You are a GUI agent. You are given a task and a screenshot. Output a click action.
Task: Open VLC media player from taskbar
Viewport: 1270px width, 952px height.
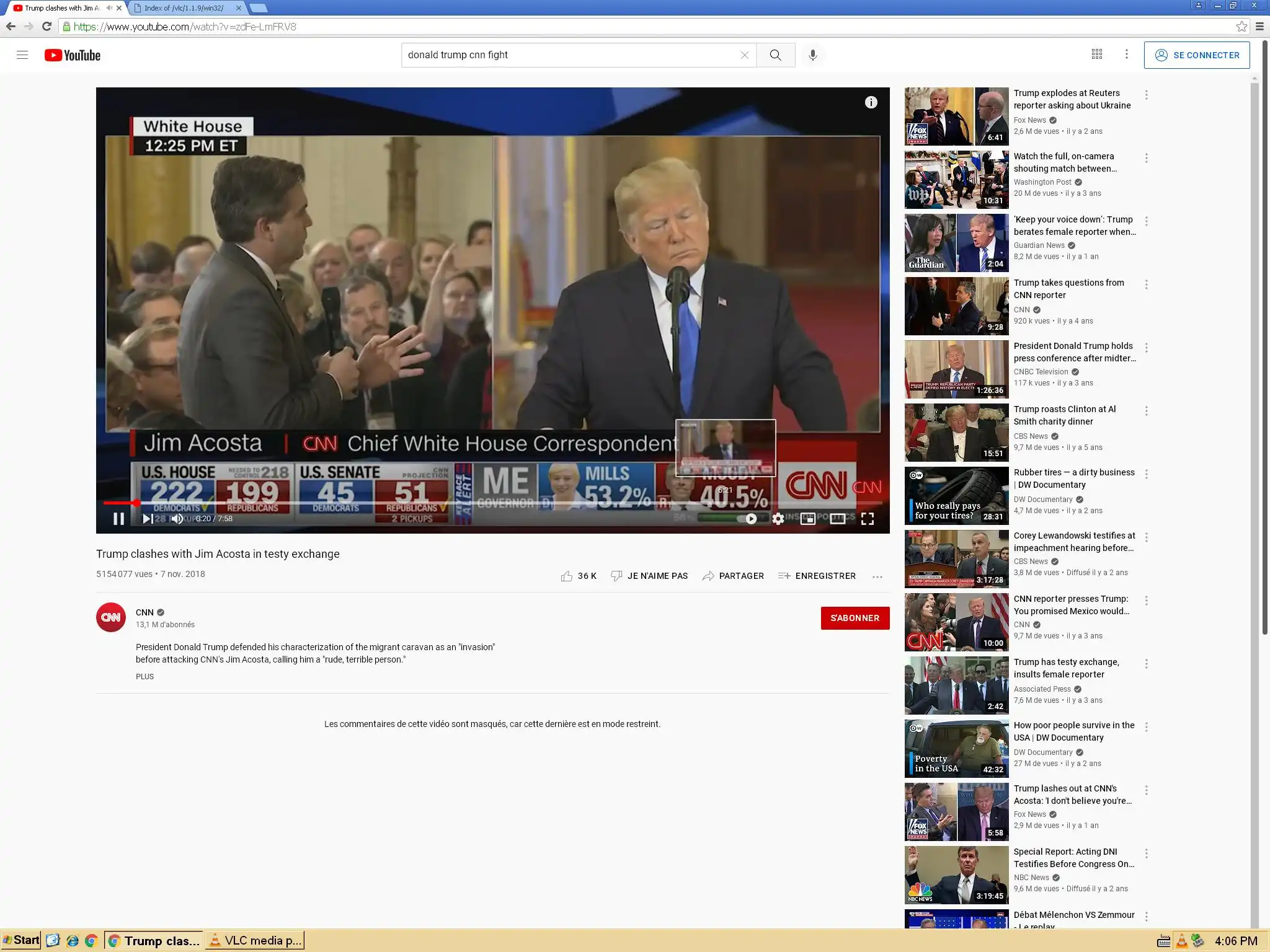(x=255, y=940)
